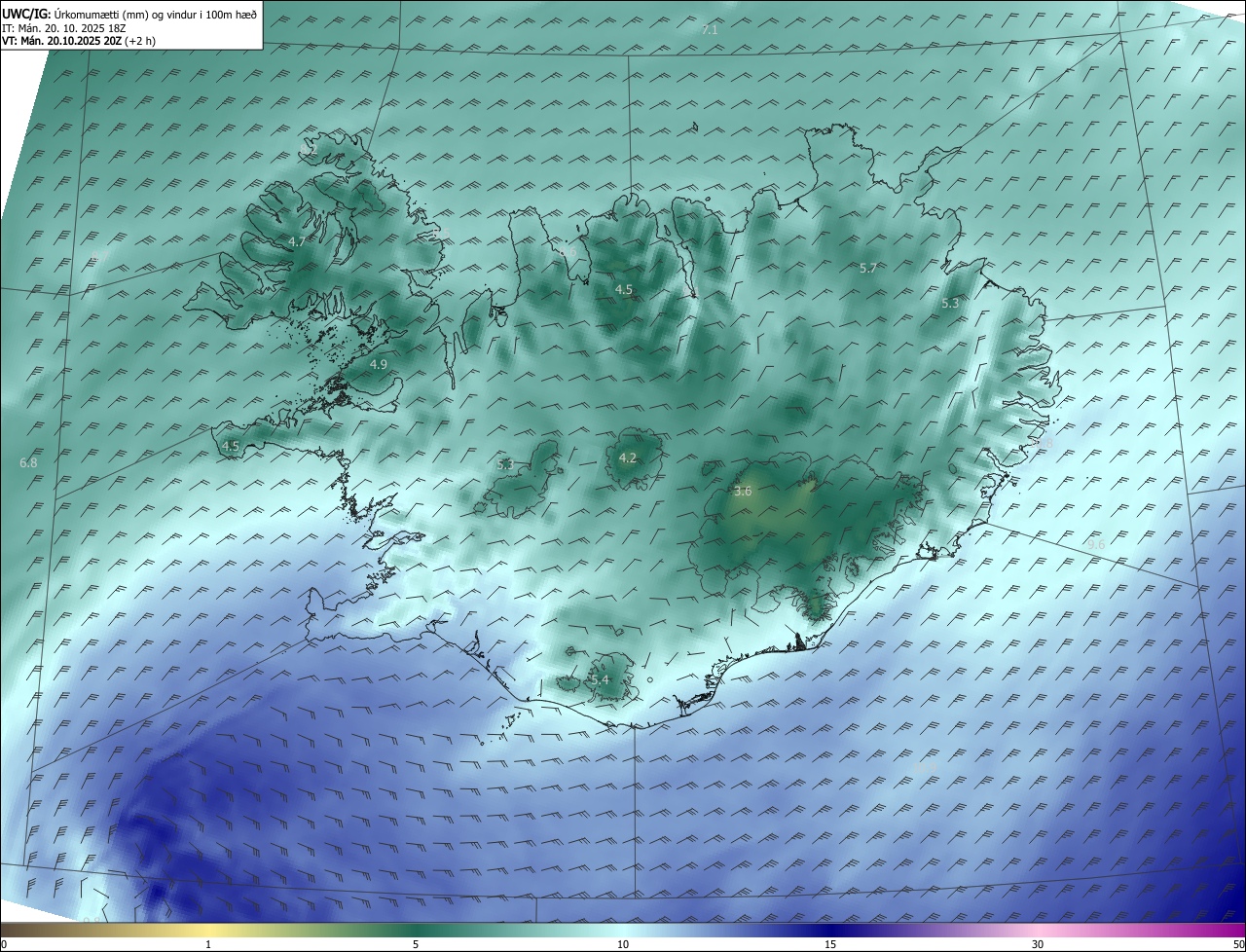Select the 5 tick label on the legend

[x=416, y=944]
